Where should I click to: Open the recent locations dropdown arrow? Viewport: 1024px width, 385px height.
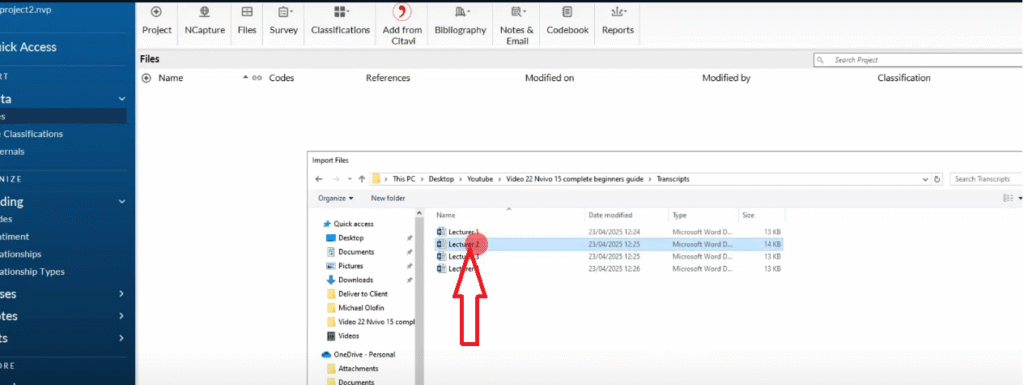(x=349, y=179)
